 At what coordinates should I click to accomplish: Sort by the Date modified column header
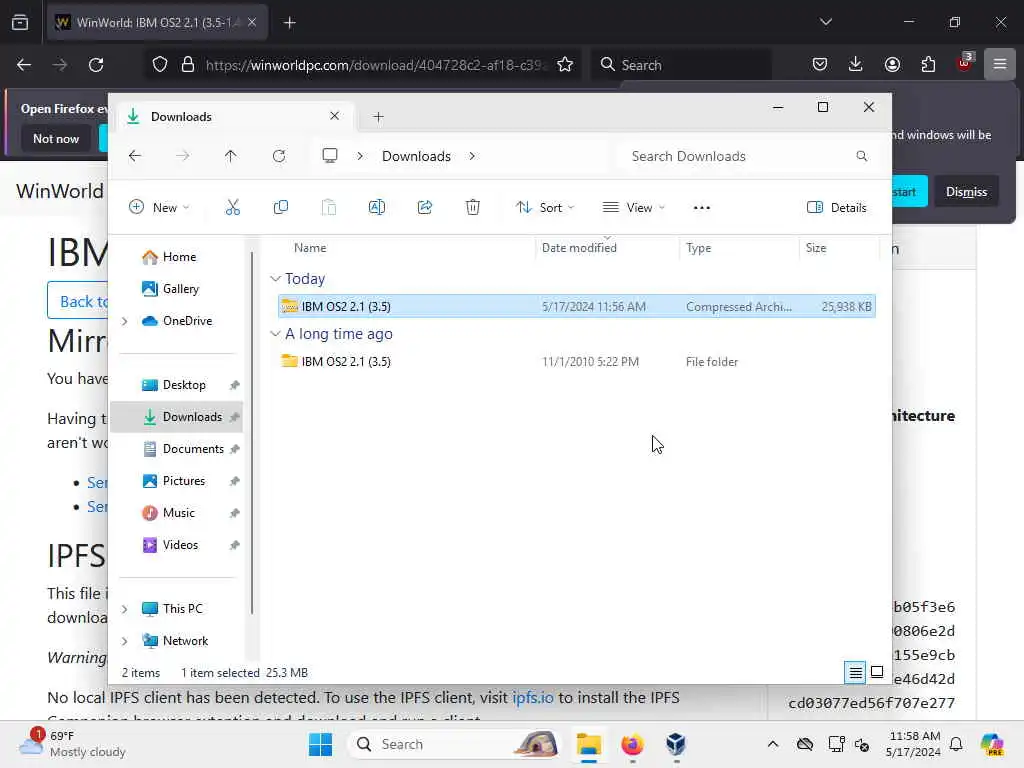pyautogui.click(x=579, y=248)
